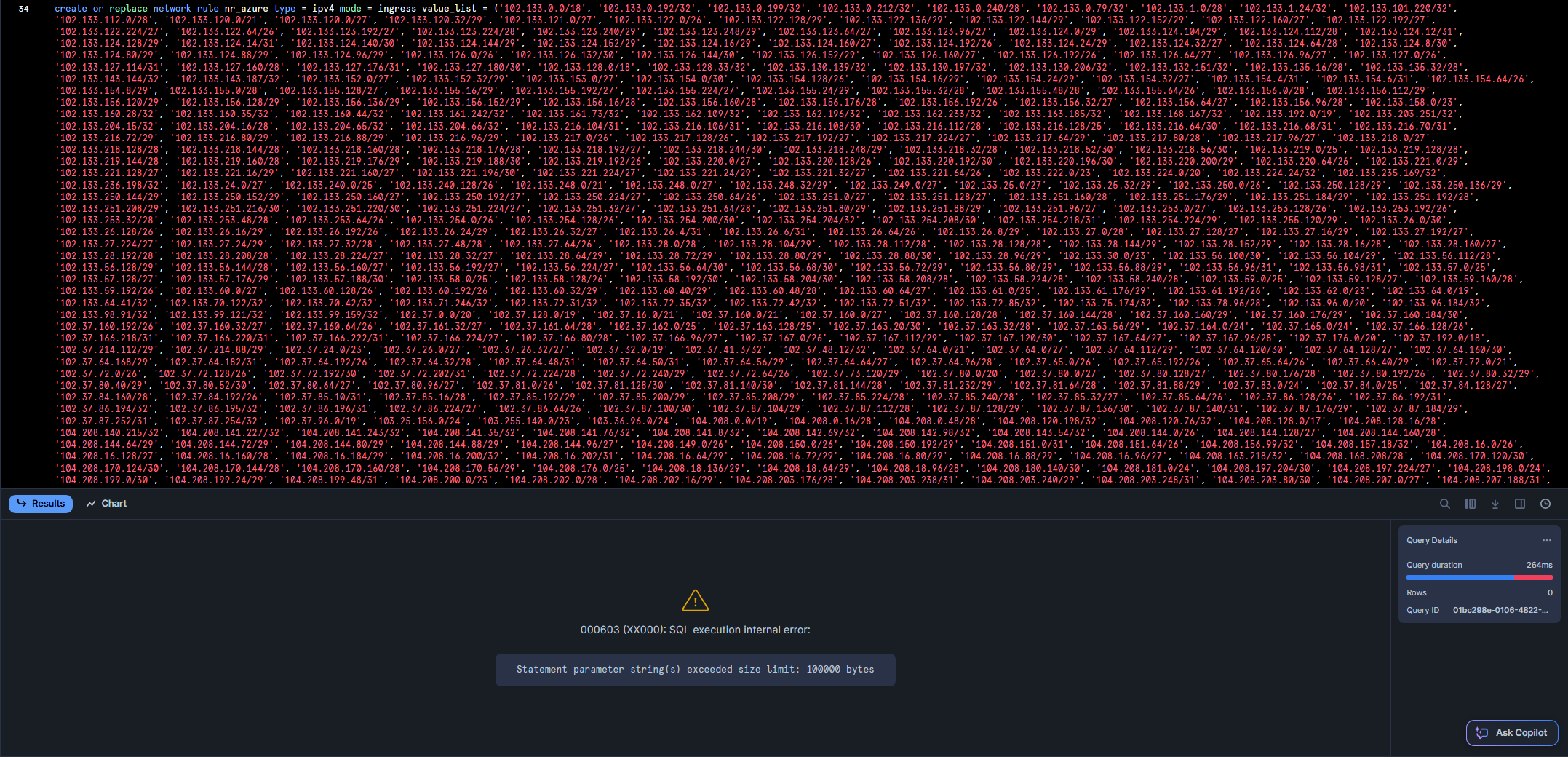
Task: Click the 'exceeded size limit' error message box
Action: pyautogui.click(x=695, y=670)
